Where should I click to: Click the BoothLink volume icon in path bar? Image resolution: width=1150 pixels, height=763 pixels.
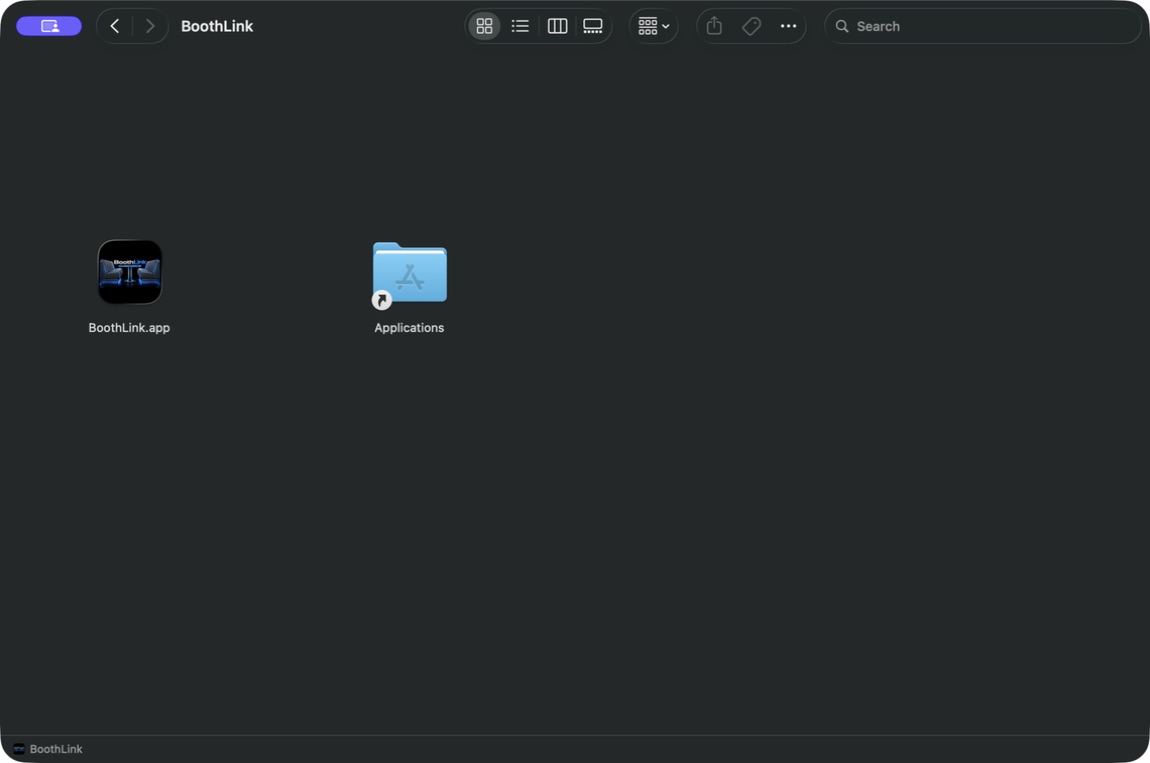click(x=19, y=749)
